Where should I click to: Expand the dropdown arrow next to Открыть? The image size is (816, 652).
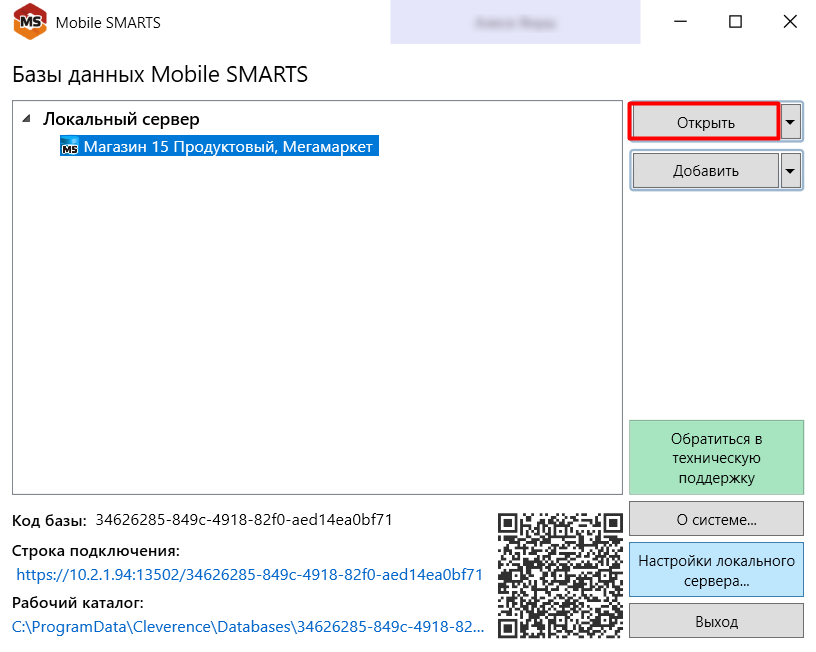[791, 122]
